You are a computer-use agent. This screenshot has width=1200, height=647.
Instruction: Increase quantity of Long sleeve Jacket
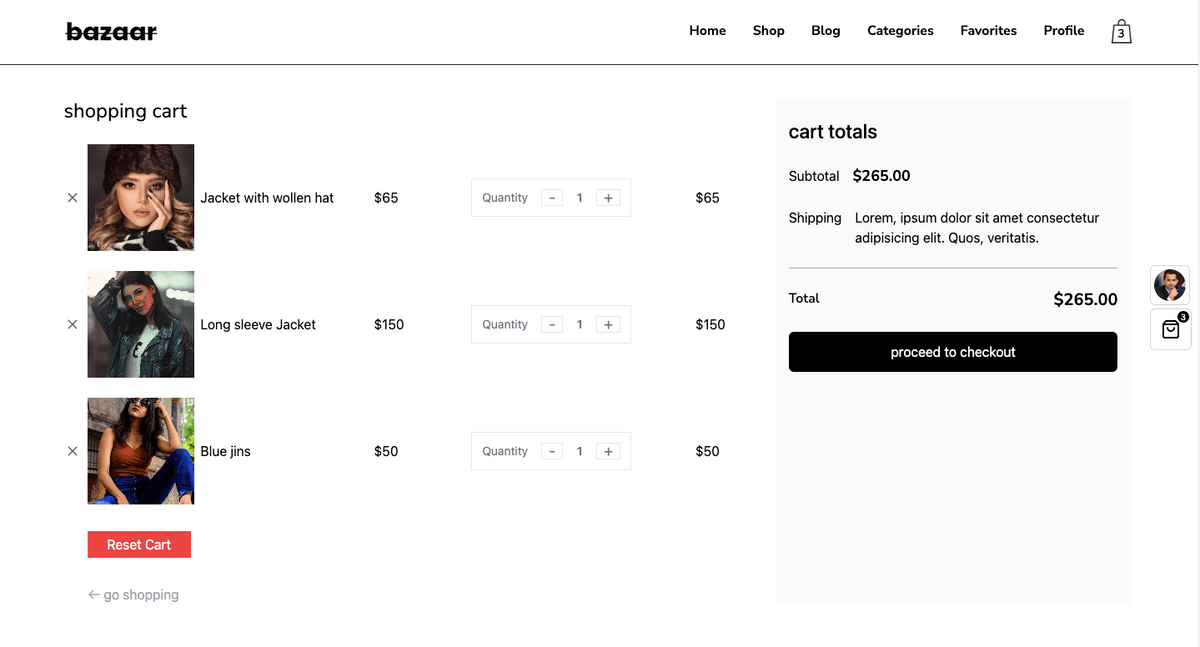click(608, 325)
